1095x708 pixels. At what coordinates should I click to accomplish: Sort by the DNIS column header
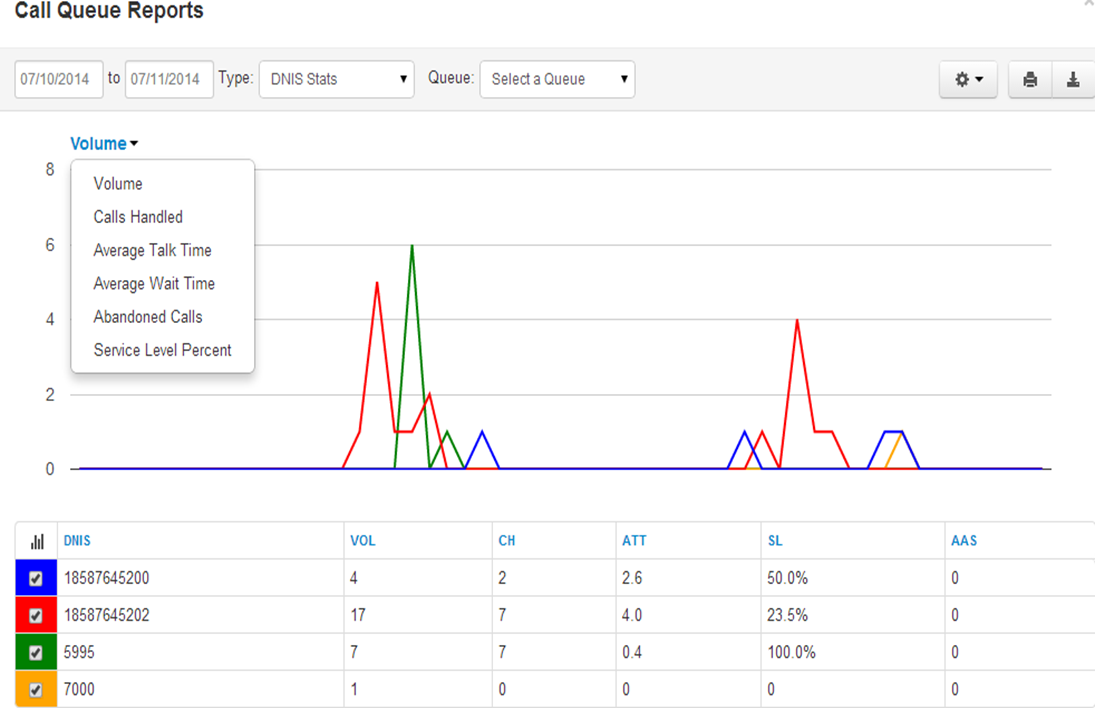[77, 540]
